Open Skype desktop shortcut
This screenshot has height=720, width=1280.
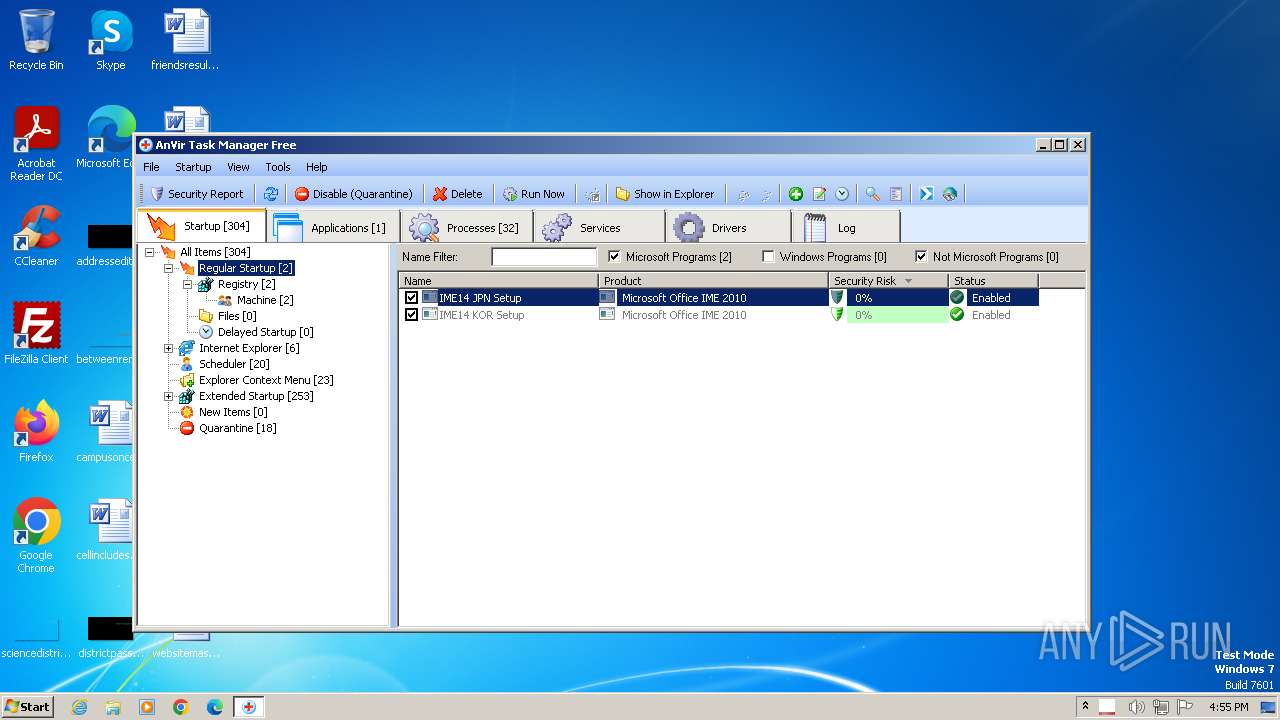(111, 41)
